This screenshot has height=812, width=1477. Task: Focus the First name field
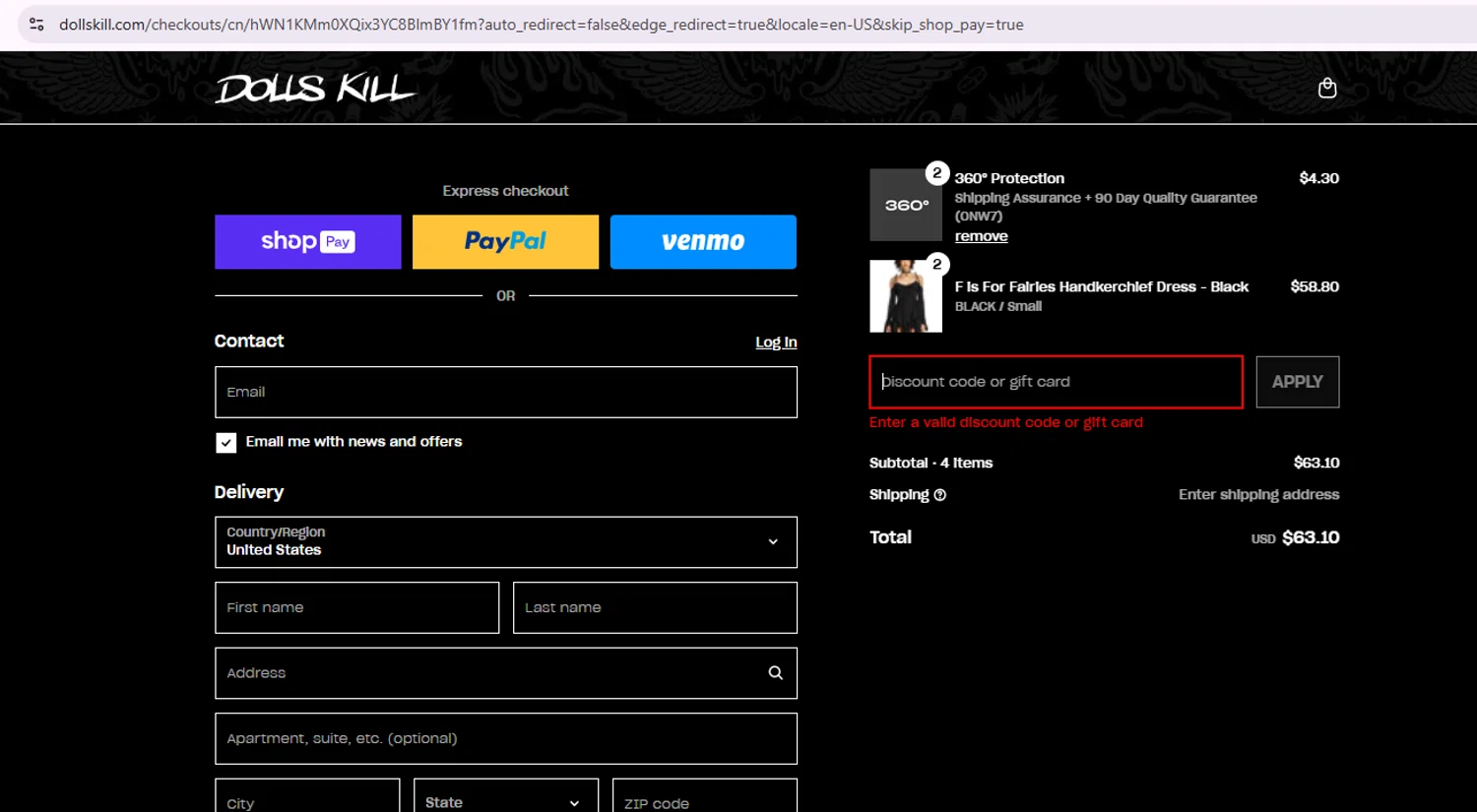coord(356,607)
